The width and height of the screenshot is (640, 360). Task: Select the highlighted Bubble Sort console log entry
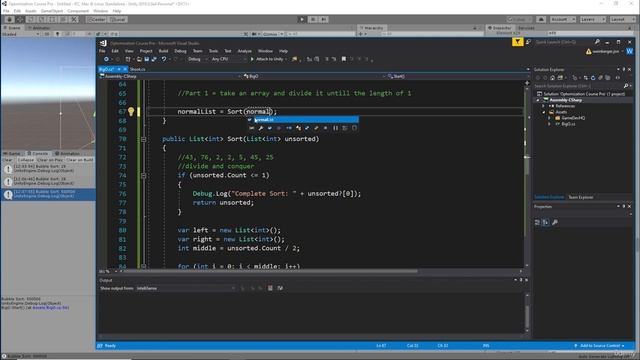click(48, 194)
